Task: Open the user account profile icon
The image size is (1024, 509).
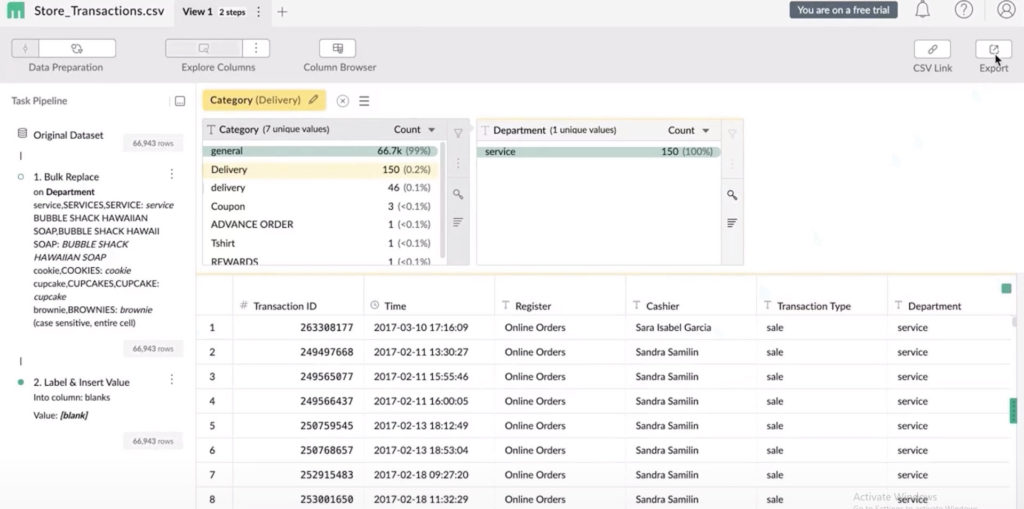Action: (1005, 10)
